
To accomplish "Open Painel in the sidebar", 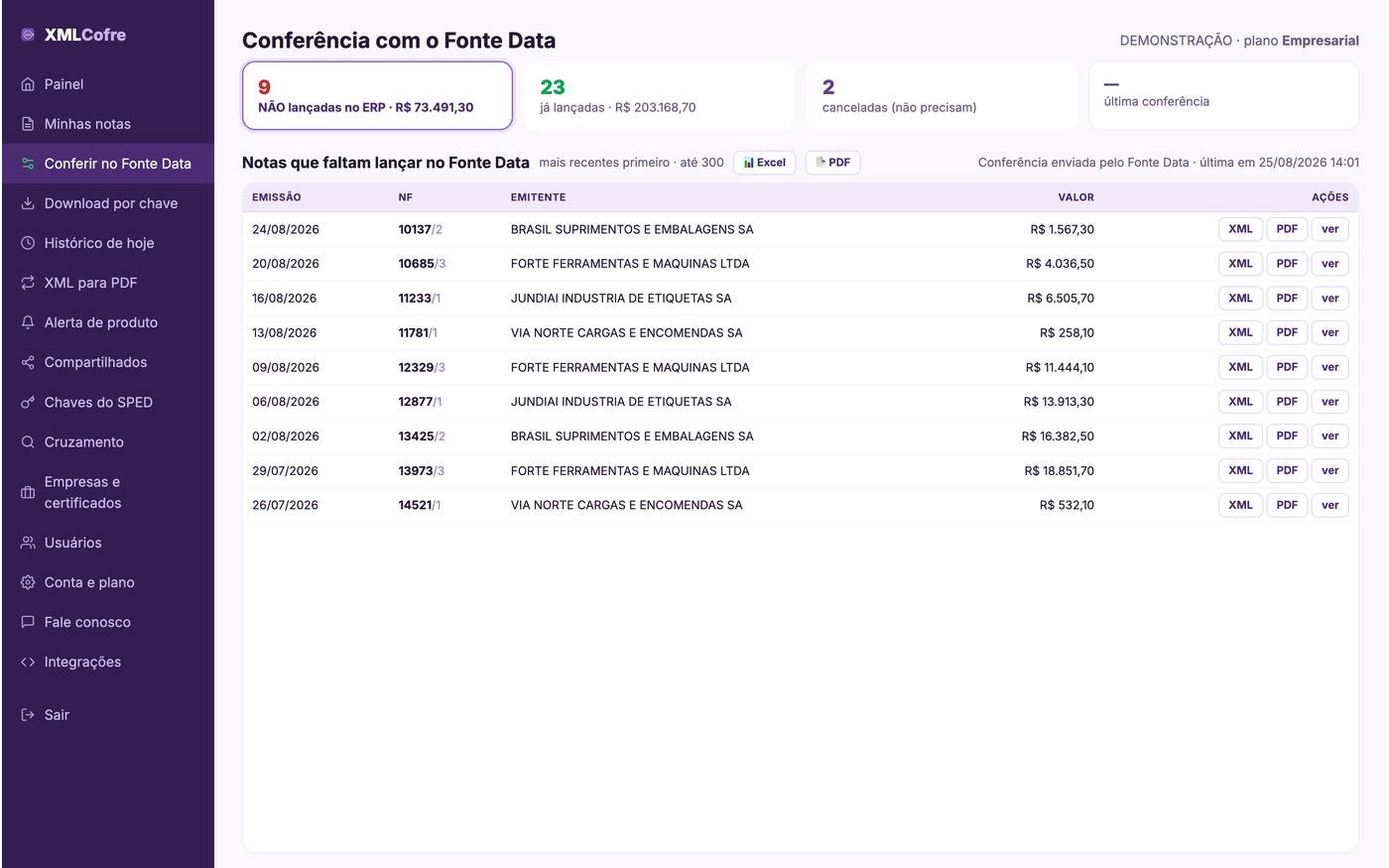I will 108,84.
